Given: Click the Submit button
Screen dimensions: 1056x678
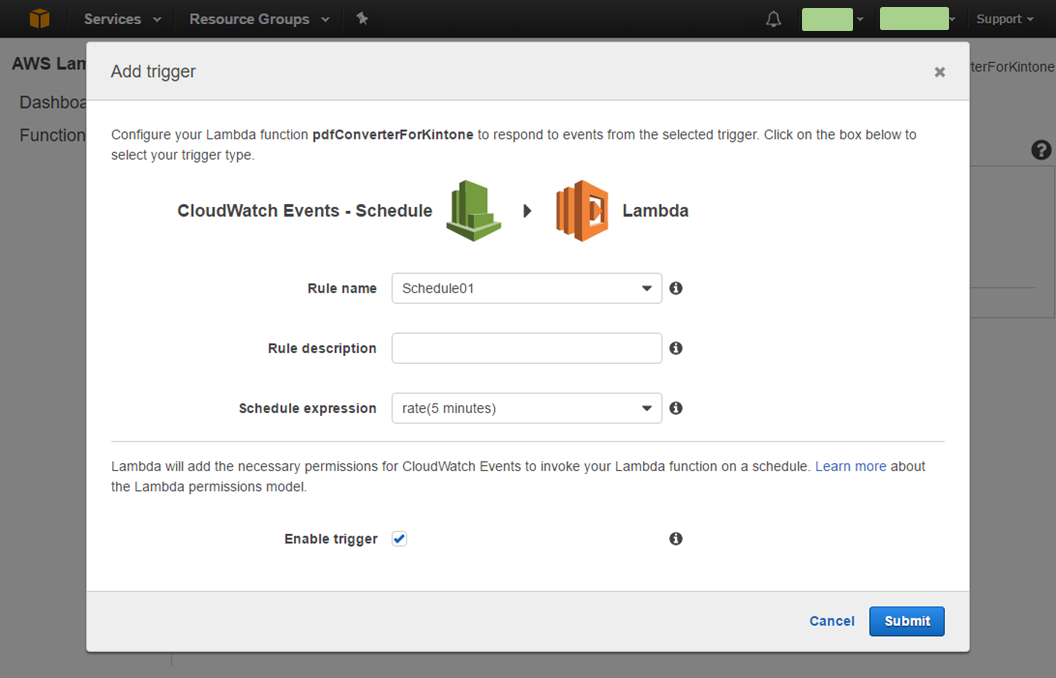Looking at the screenshot, I should click(x=906, y=621).
